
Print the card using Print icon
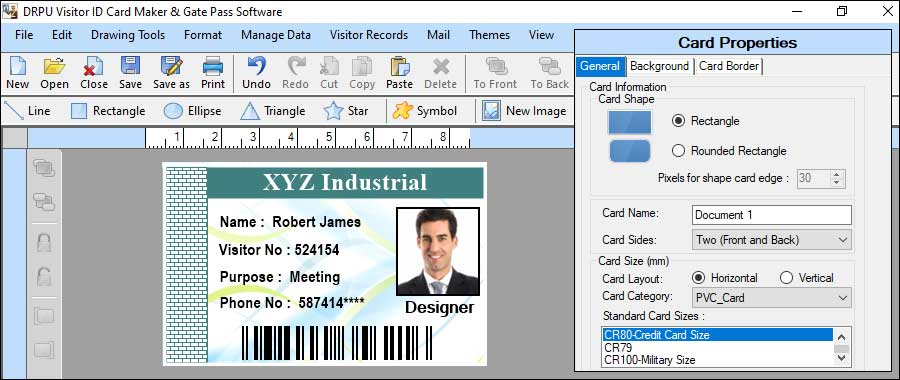213,73
